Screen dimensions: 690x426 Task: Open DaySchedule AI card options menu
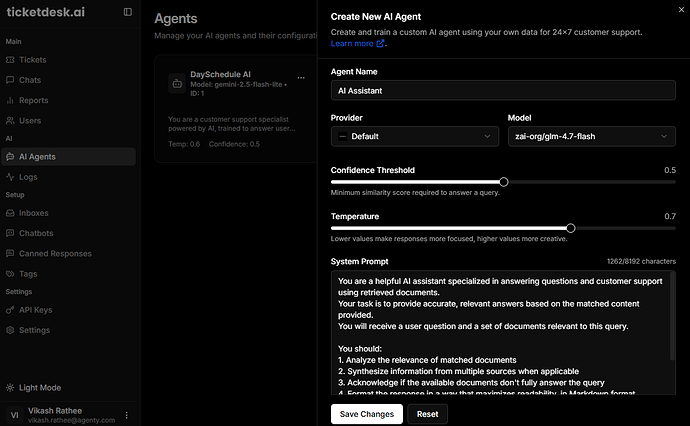(301, 77)
